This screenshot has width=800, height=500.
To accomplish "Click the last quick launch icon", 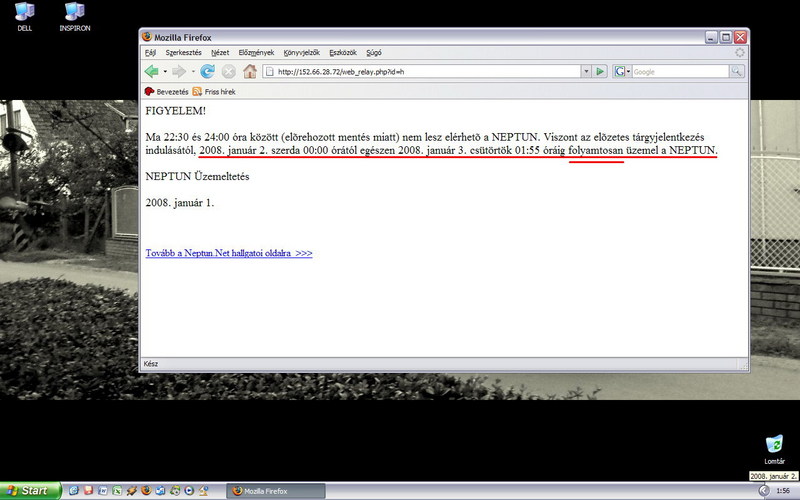I will coord(203,490).
